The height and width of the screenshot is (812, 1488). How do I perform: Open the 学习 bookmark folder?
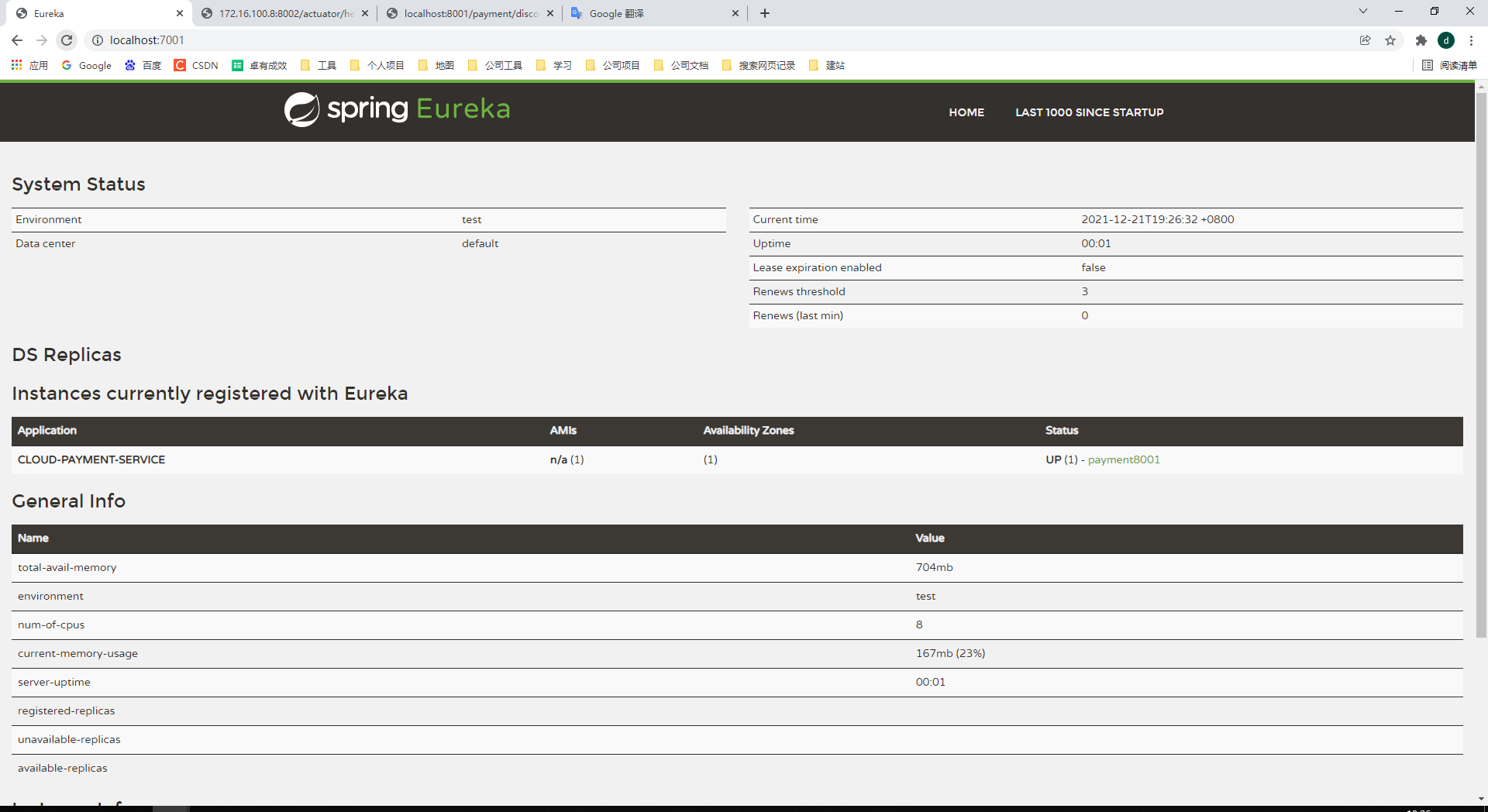(x=554, y=65)
